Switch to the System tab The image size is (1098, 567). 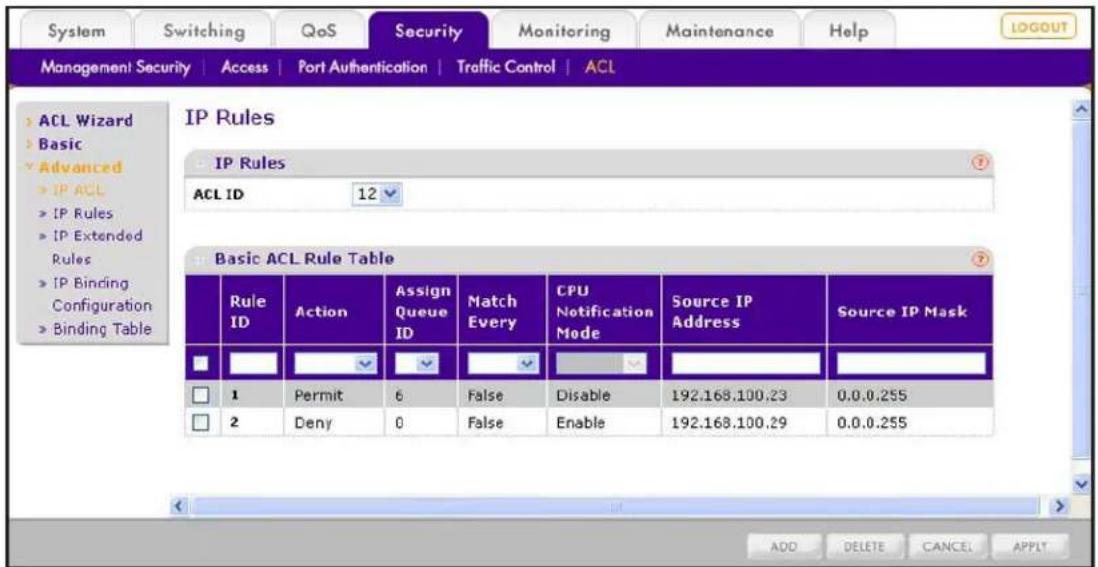[77, 31]
